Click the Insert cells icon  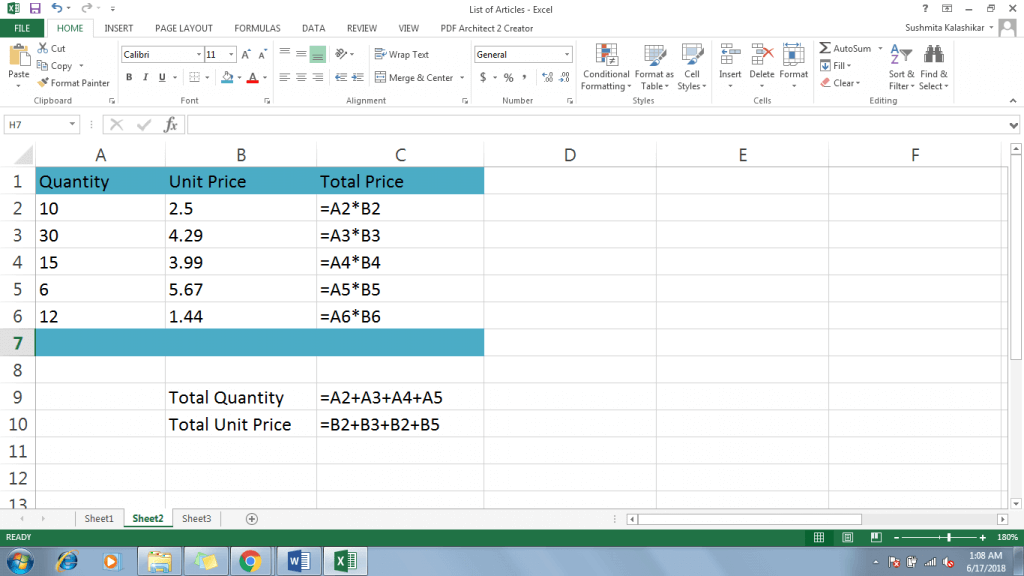coord(730,56)
